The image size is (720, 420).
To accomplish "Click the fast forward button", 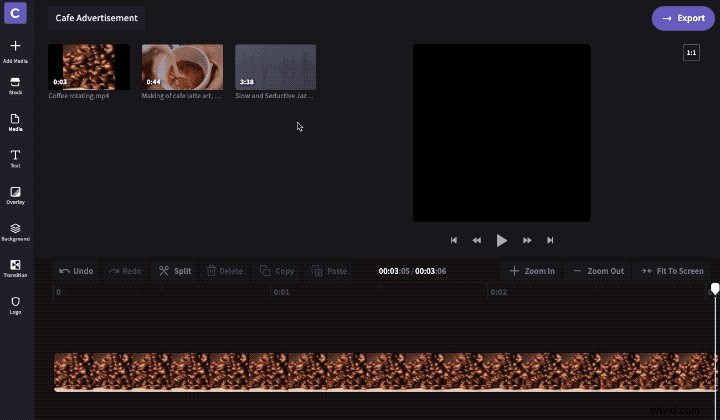I will point(527,240).
